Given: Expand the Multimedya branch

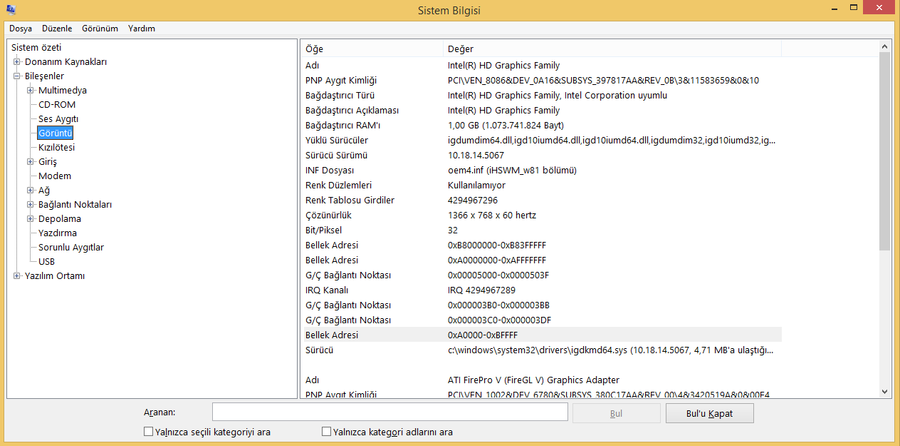Looking at the screenshot, I should click(x=31, y=90).
